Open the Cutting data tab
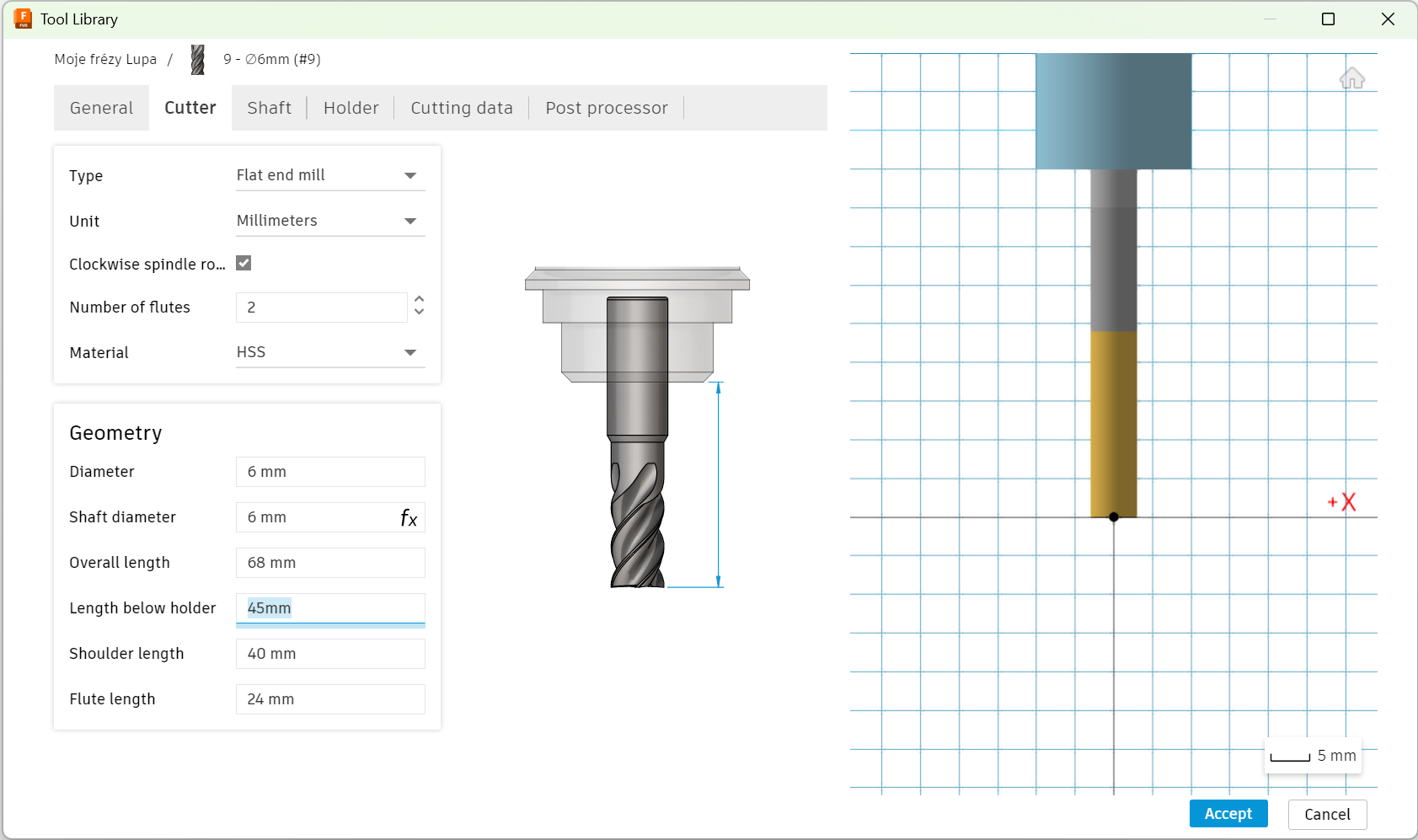Viewport: 1418px width, 840px height. click(461, 108)
